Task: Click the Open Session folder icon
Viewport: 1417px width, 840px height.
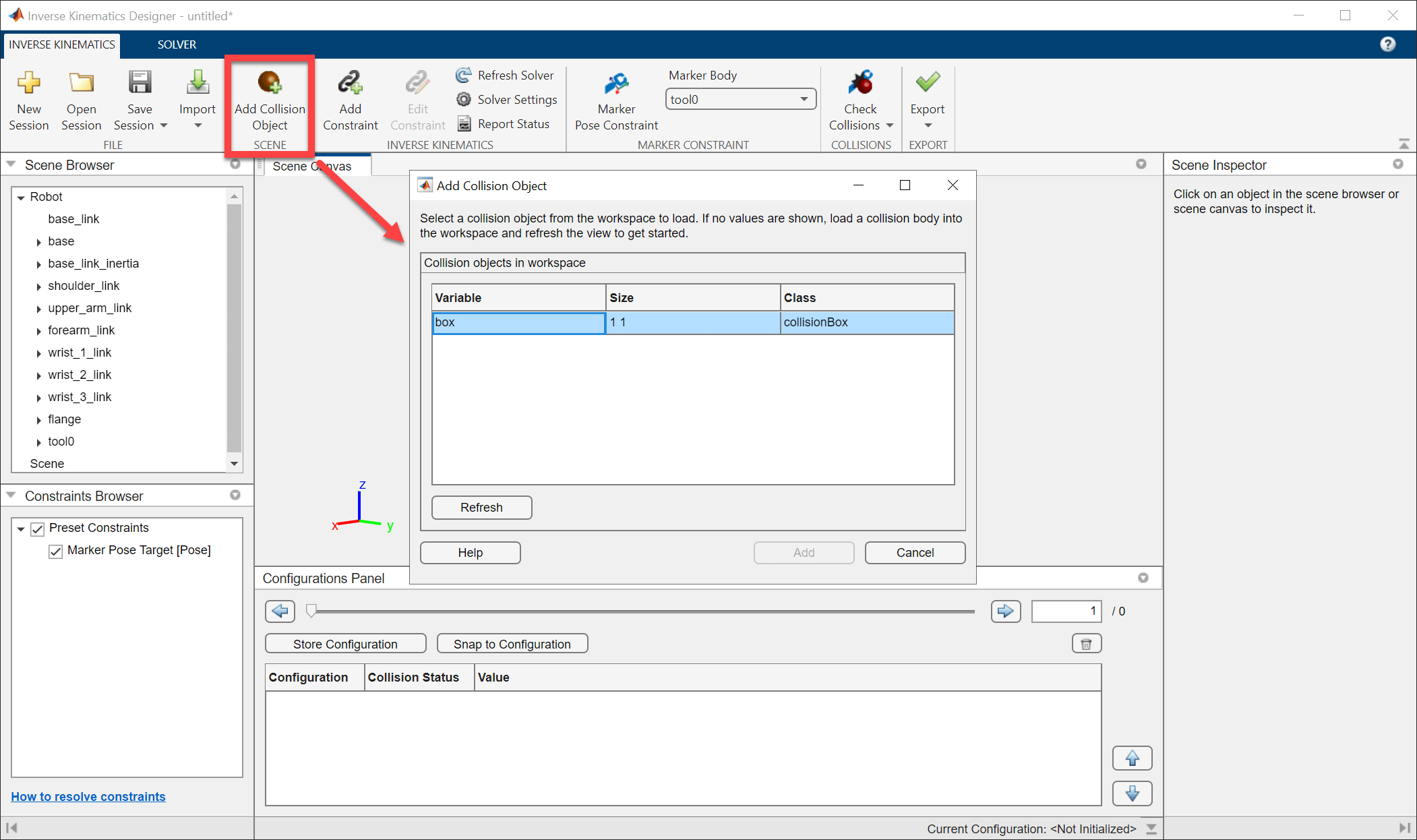Action: [x=81, y=82]
